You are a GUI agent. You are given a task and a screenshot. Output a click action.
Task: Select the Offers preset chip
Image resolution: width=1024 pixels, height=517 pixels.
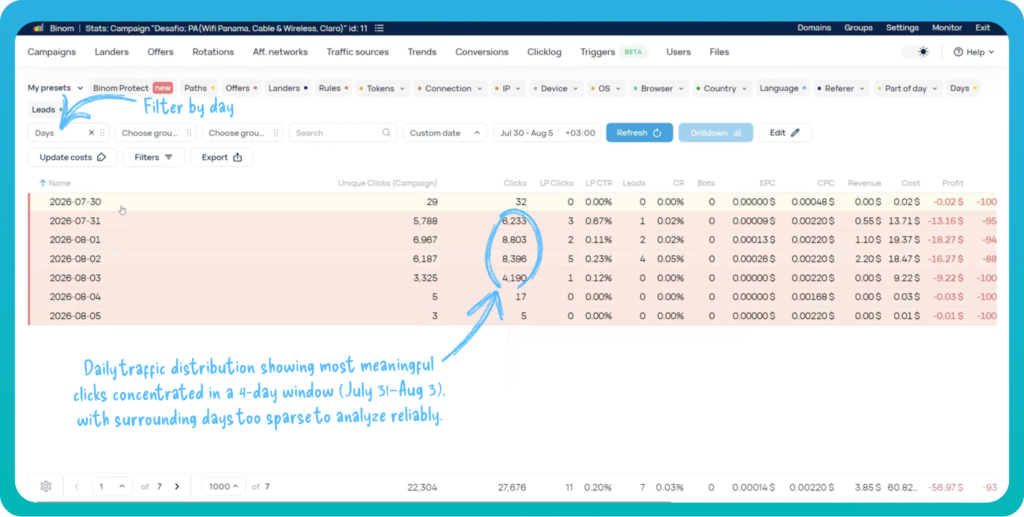tap(240, 88)
